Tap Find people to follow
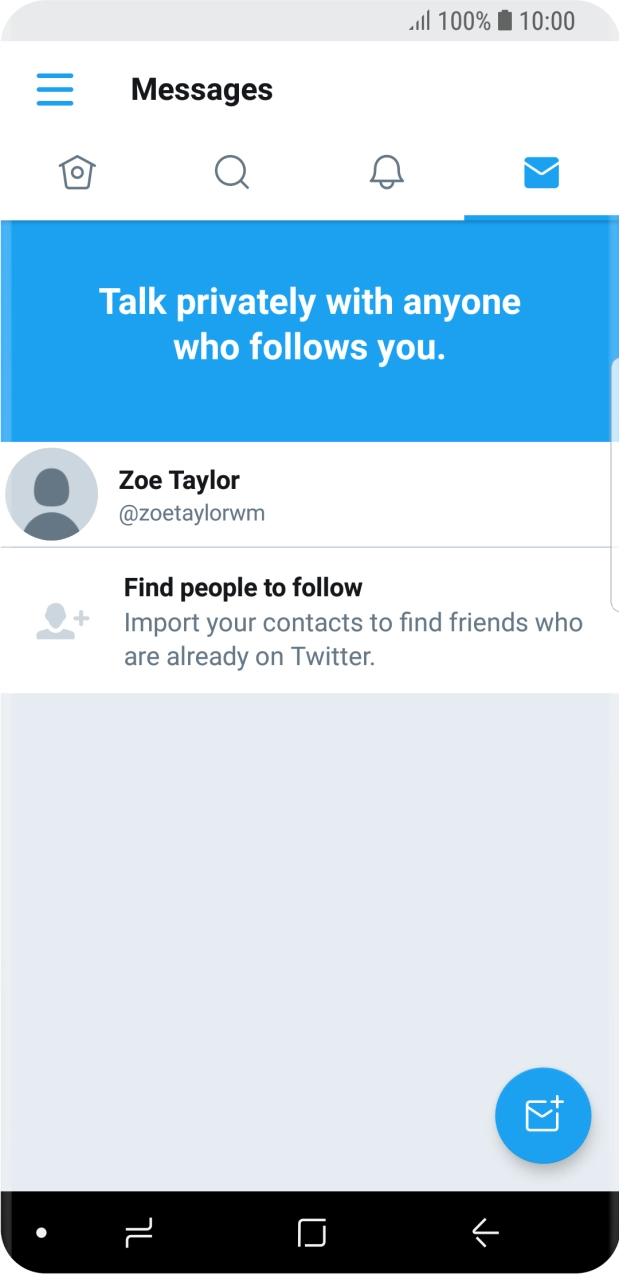This screenshot has width=619, height=1274. (243, 587)
